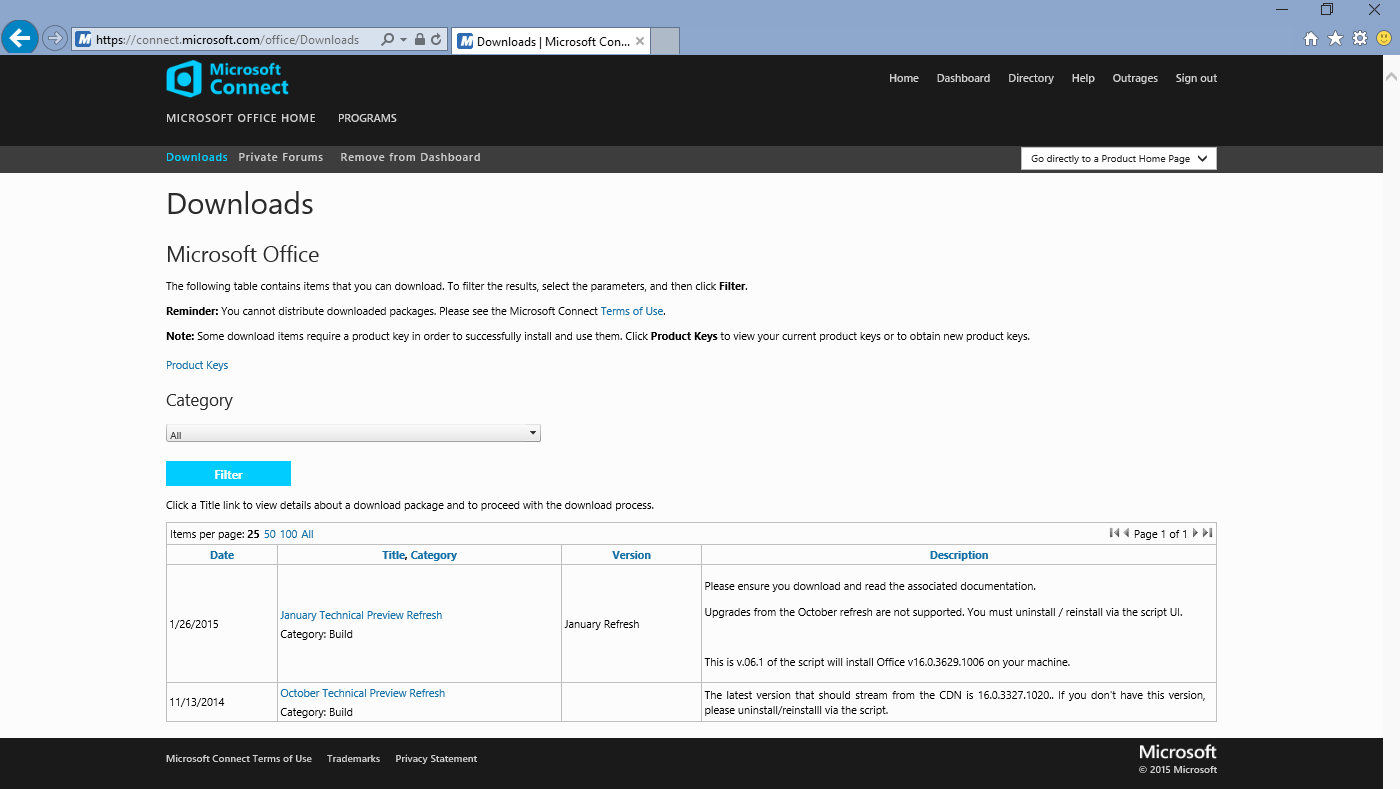1400x789 pixels.
Task: Open October Technical Preview Refresh download
Action: tap(362, 693)
